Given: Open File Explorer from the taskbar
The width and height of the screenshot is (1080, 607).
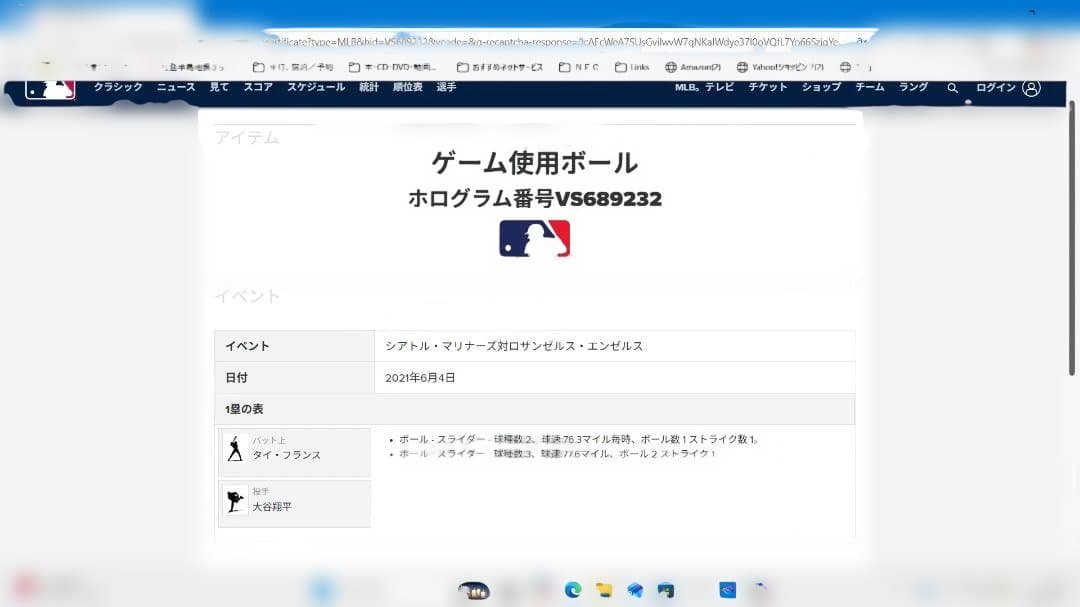Looking at the screenshot, I should pos(604,590).
